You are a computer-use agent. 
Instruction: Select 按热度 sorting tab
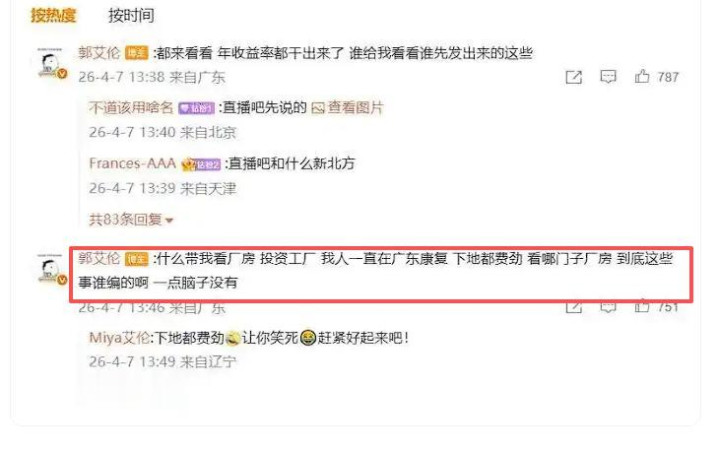(x=53, y=15)
